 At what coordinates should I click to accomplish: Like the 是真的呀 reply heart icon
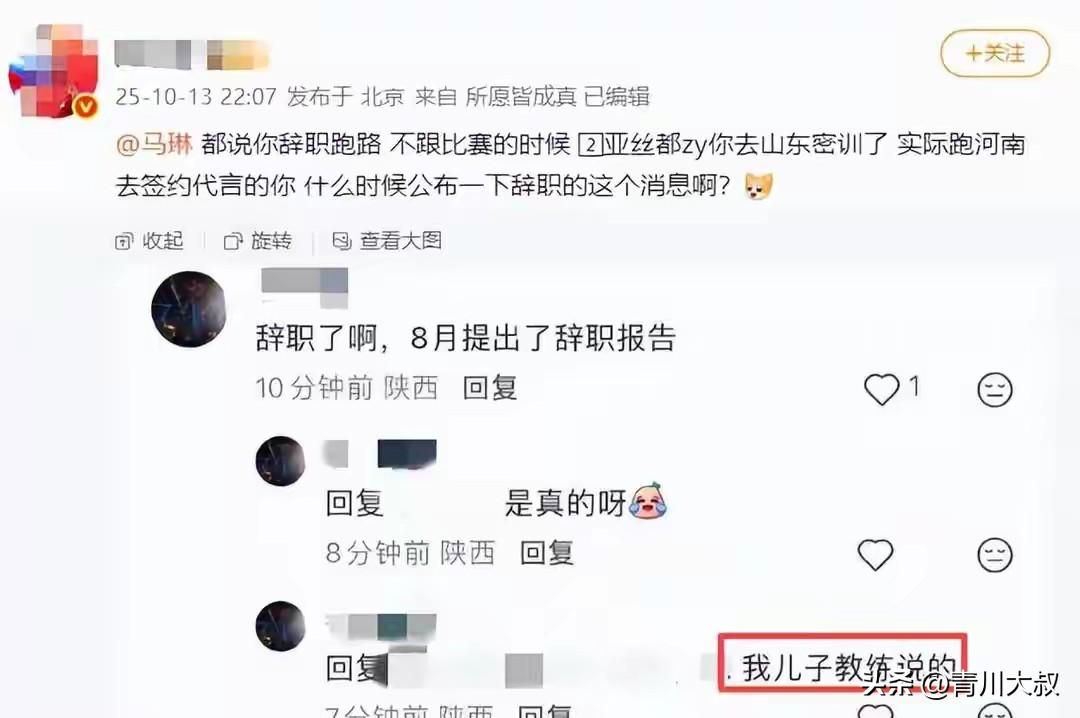(x=875, y=554)
